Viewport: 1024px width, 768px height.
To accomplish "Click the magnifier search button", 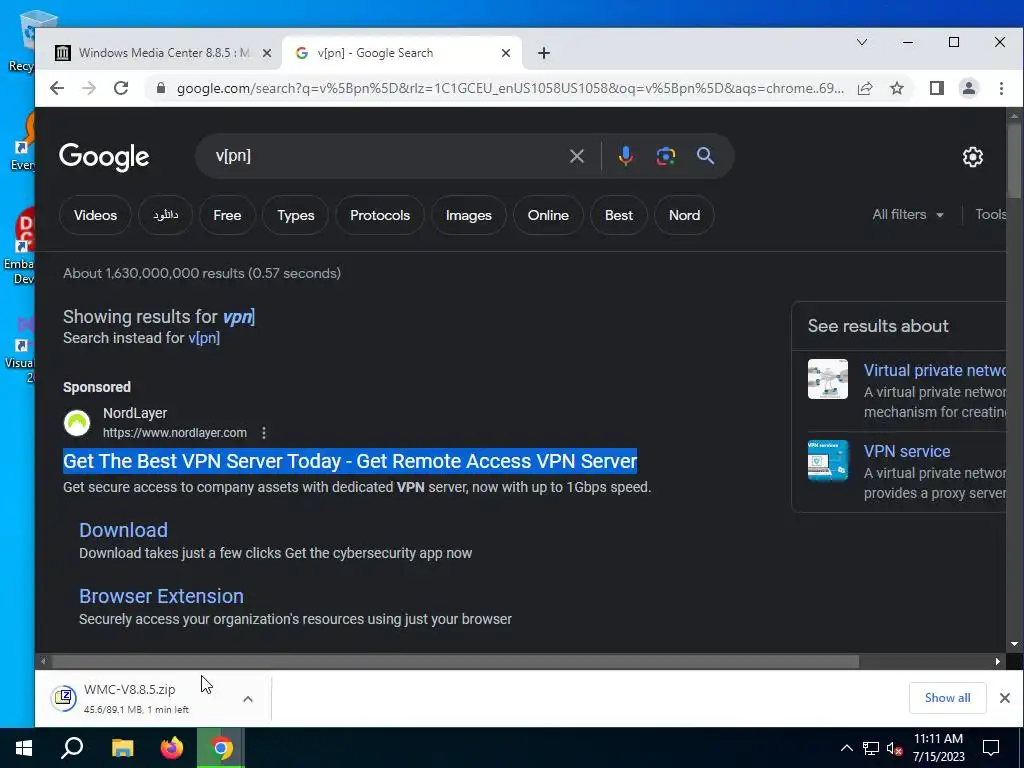I will click(705, 156).
